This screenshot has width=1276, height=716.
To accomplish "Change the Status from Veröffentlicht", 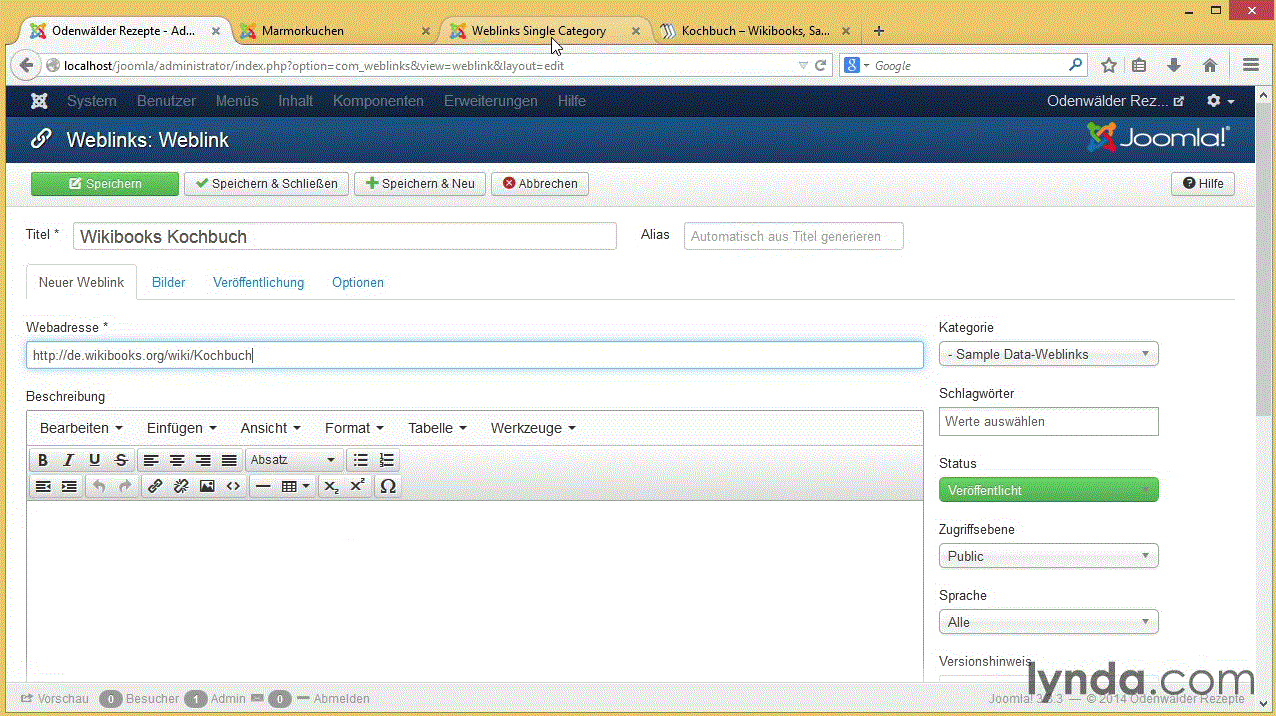I will point(1048,489).
